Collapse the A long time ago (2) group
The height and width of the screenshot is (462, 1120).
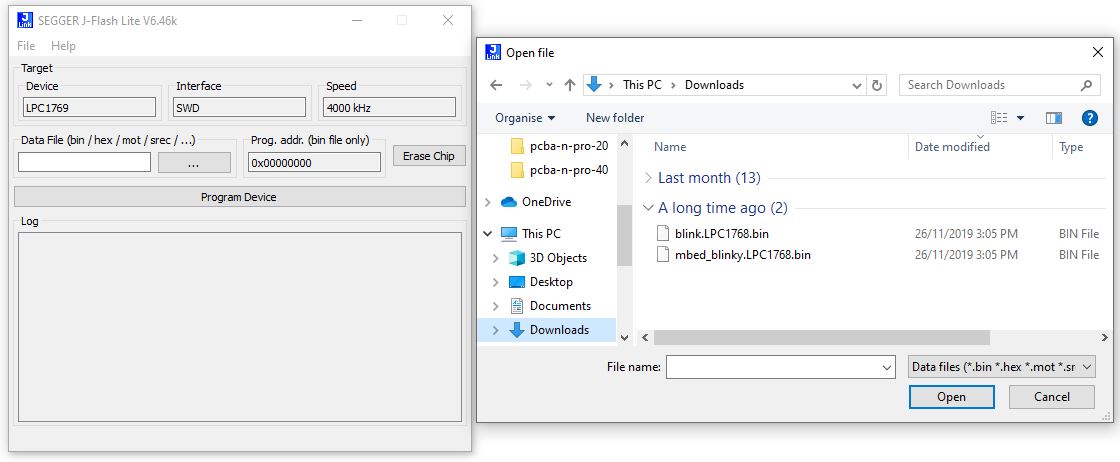(x=648, y=208)
